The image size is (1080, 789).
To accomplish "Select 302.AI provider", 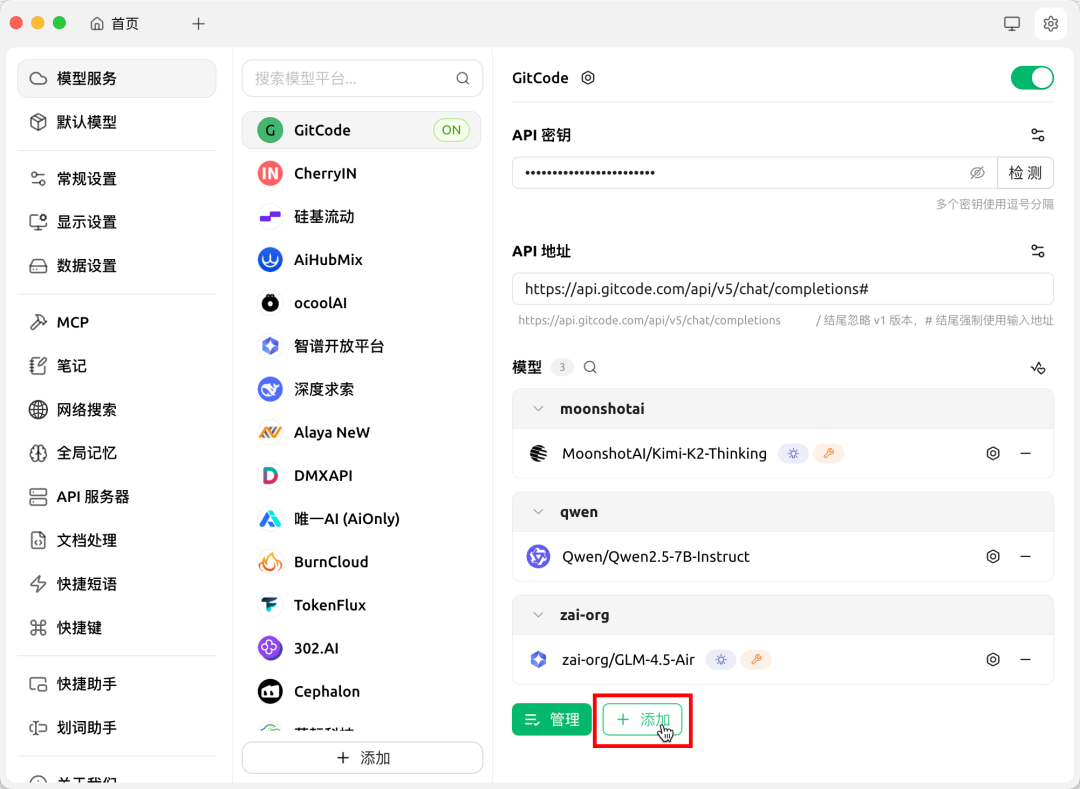I will [362, 649].
